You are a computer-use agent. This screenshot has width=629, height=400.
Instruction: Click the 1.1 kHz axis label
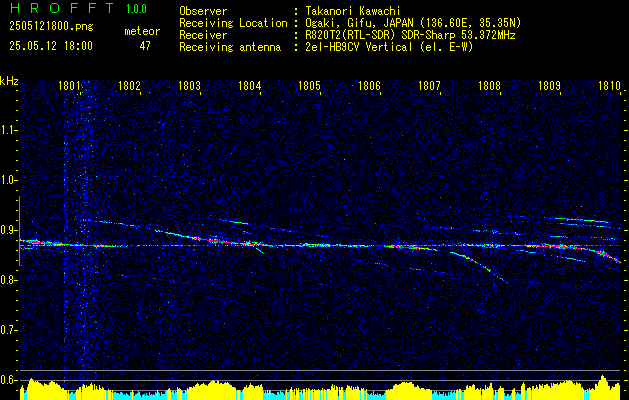pyautogui.click(x=8, y=130)
